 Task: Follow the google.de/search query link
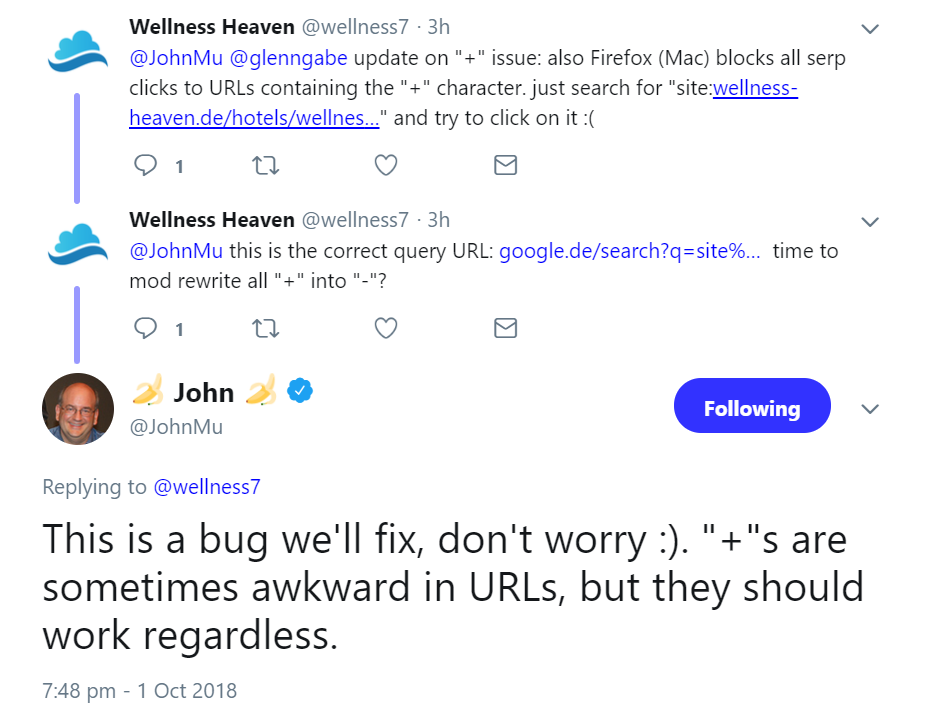(x=629, y=251)
